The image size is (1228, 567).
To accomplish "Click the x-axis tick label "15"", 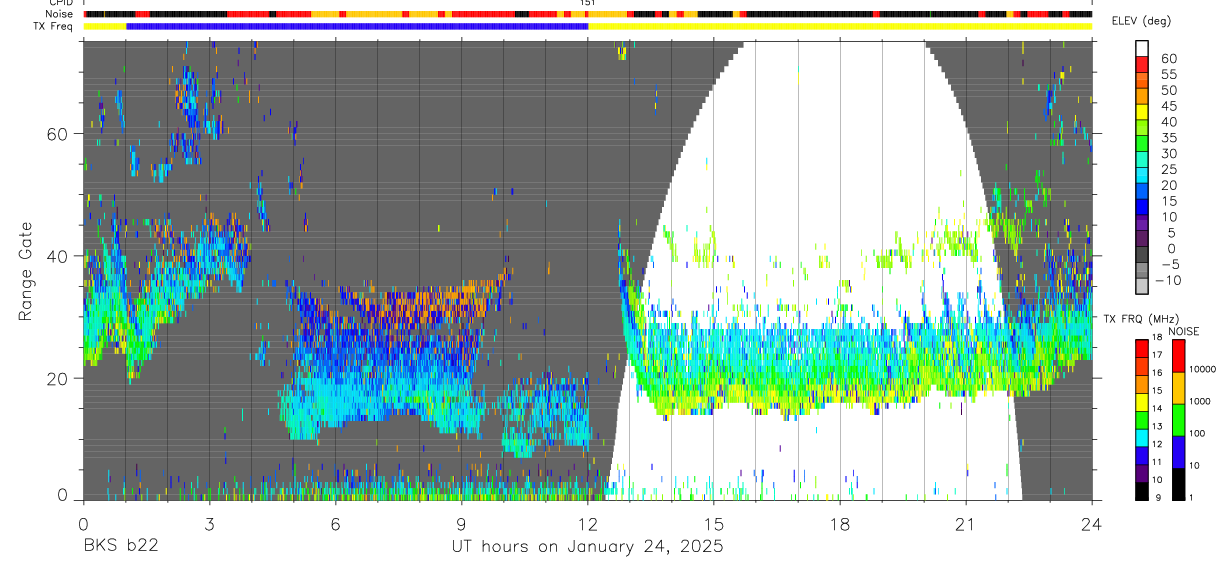I will pyautogui.click(x=713, y=523).
